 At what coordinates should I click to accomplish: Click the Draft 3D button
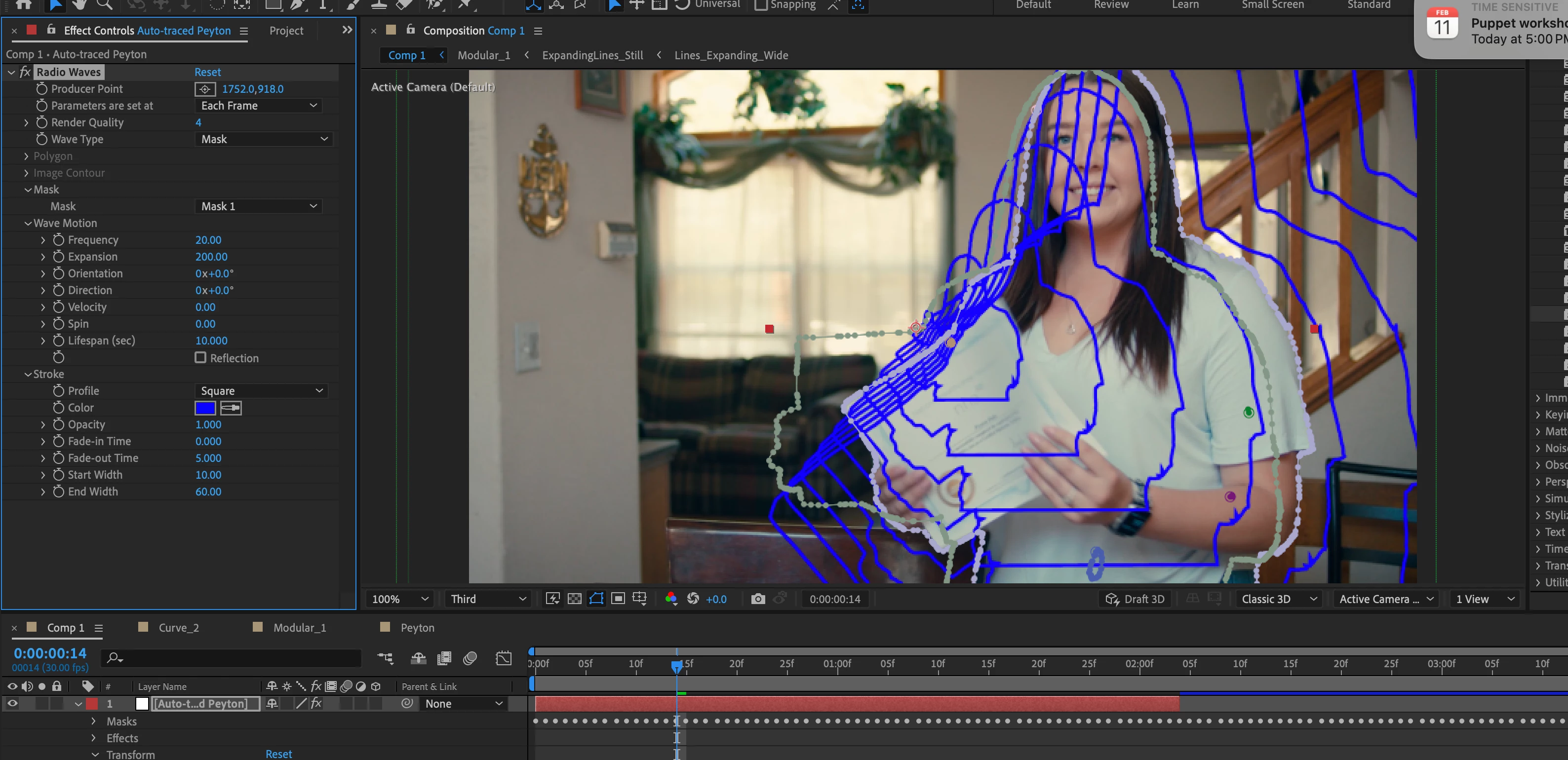1135,599
